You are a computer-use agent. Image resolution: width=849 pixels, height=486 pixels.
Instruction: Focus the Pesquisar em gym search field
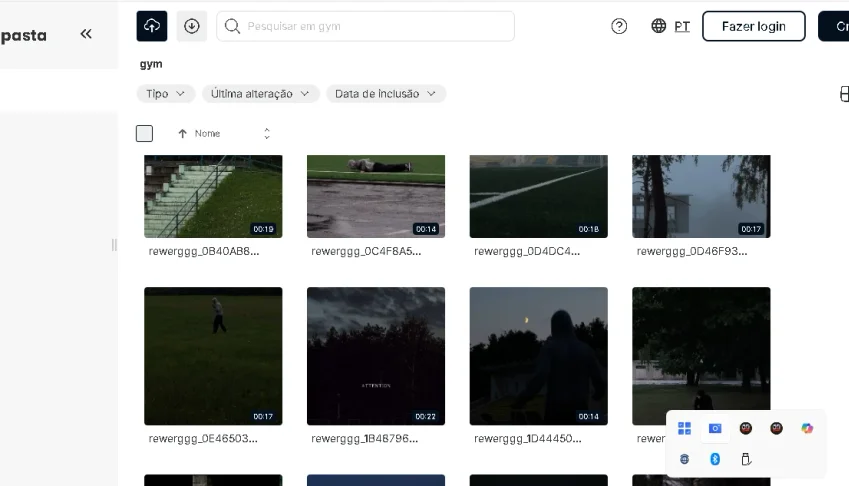[x=365, y=26]
